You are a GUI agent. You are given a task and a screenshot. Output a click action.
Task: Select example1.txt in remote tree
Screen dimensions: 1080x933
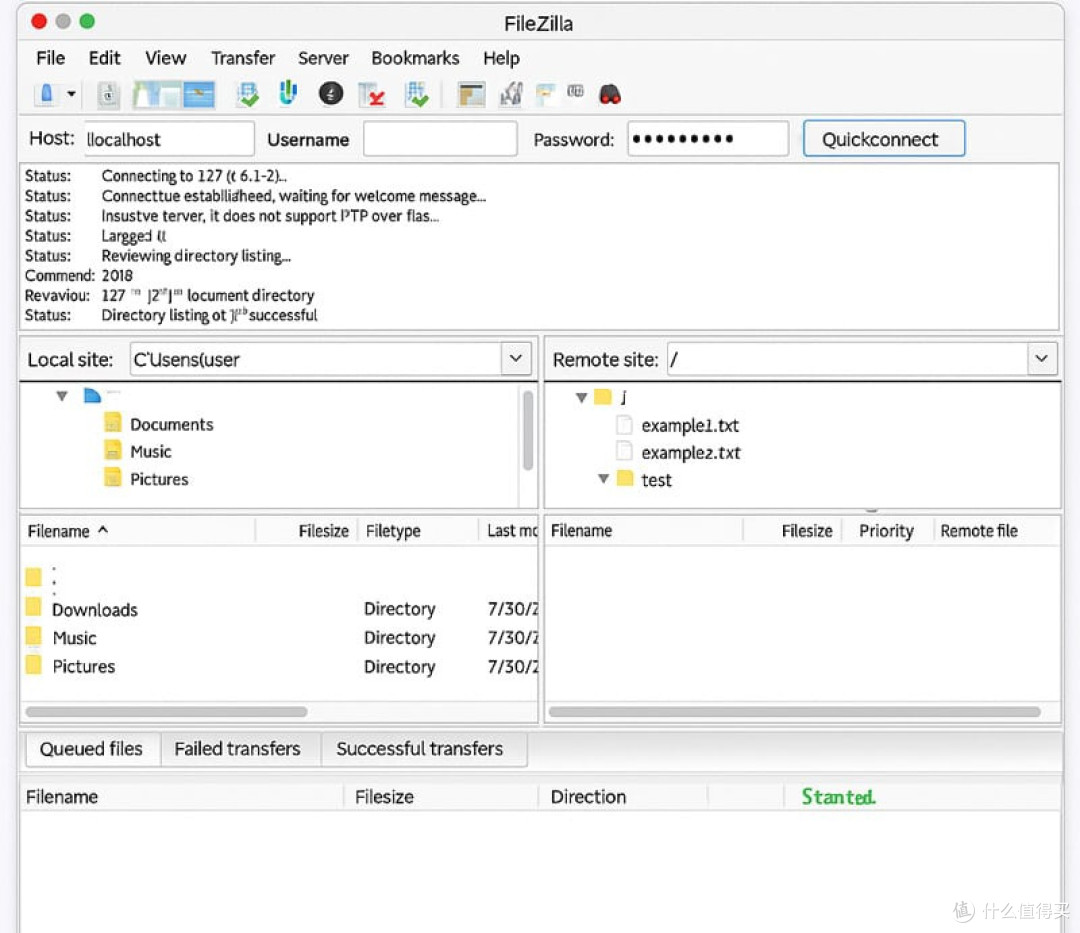(690, 426)
